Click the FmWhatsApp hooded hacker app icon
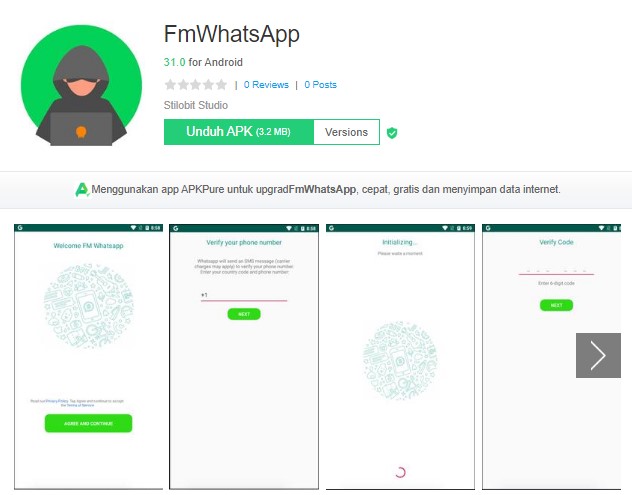The height and width of the screenshot is (495, 632). 81,85
